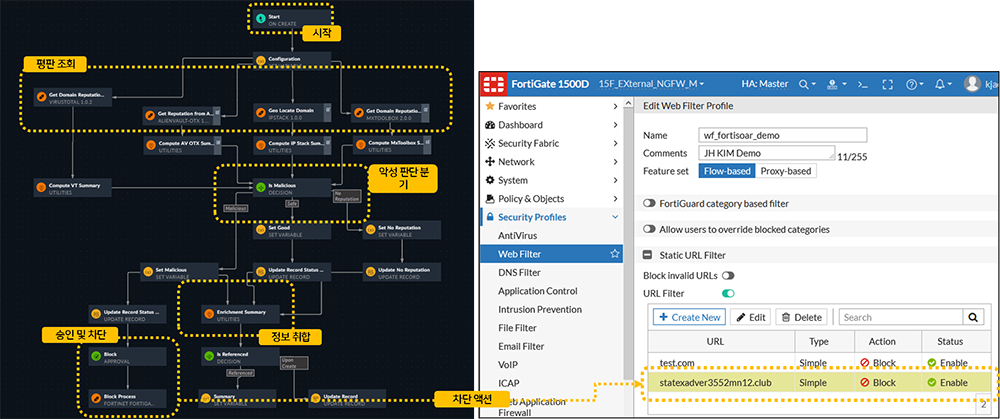Click the user avatar icon

tap(972, 84)
